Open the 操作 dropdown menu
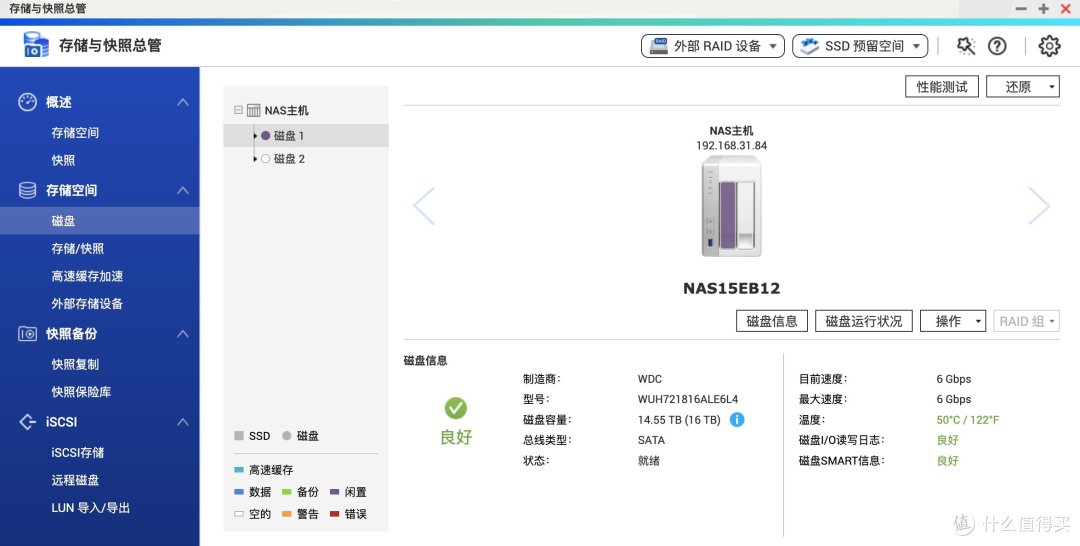 (953, 321)
